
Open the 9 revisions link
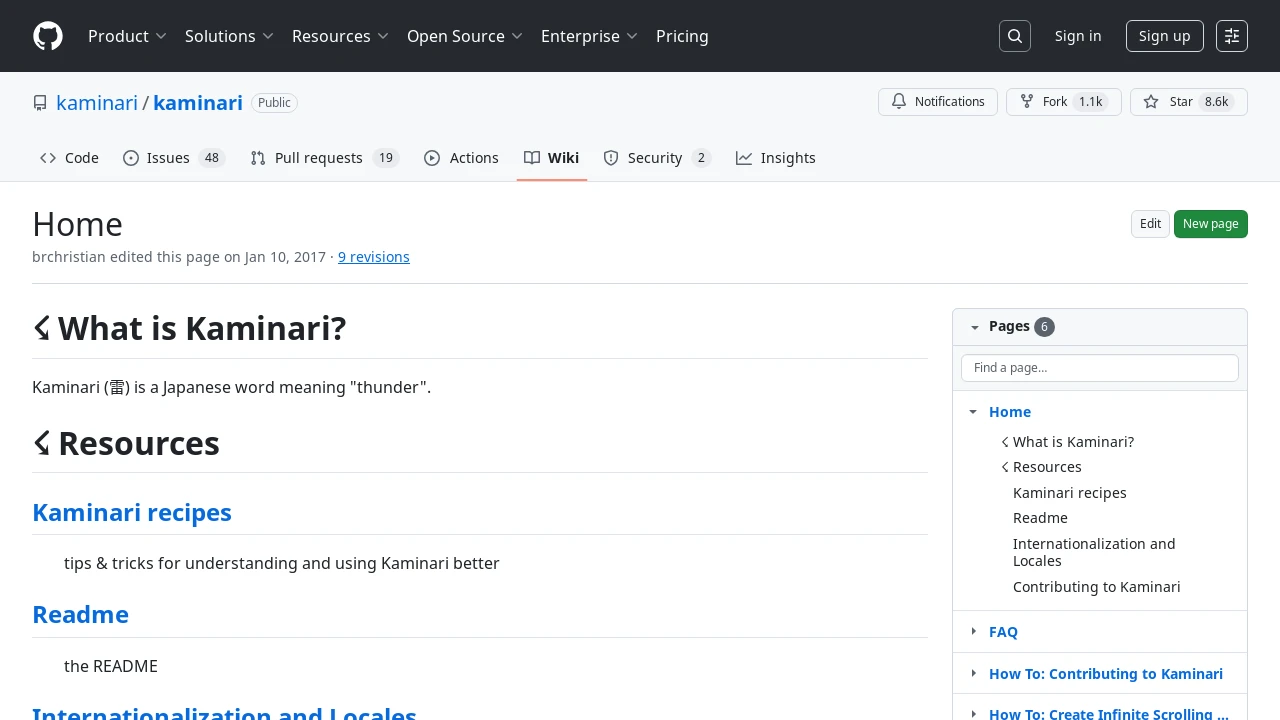(374, 257)
